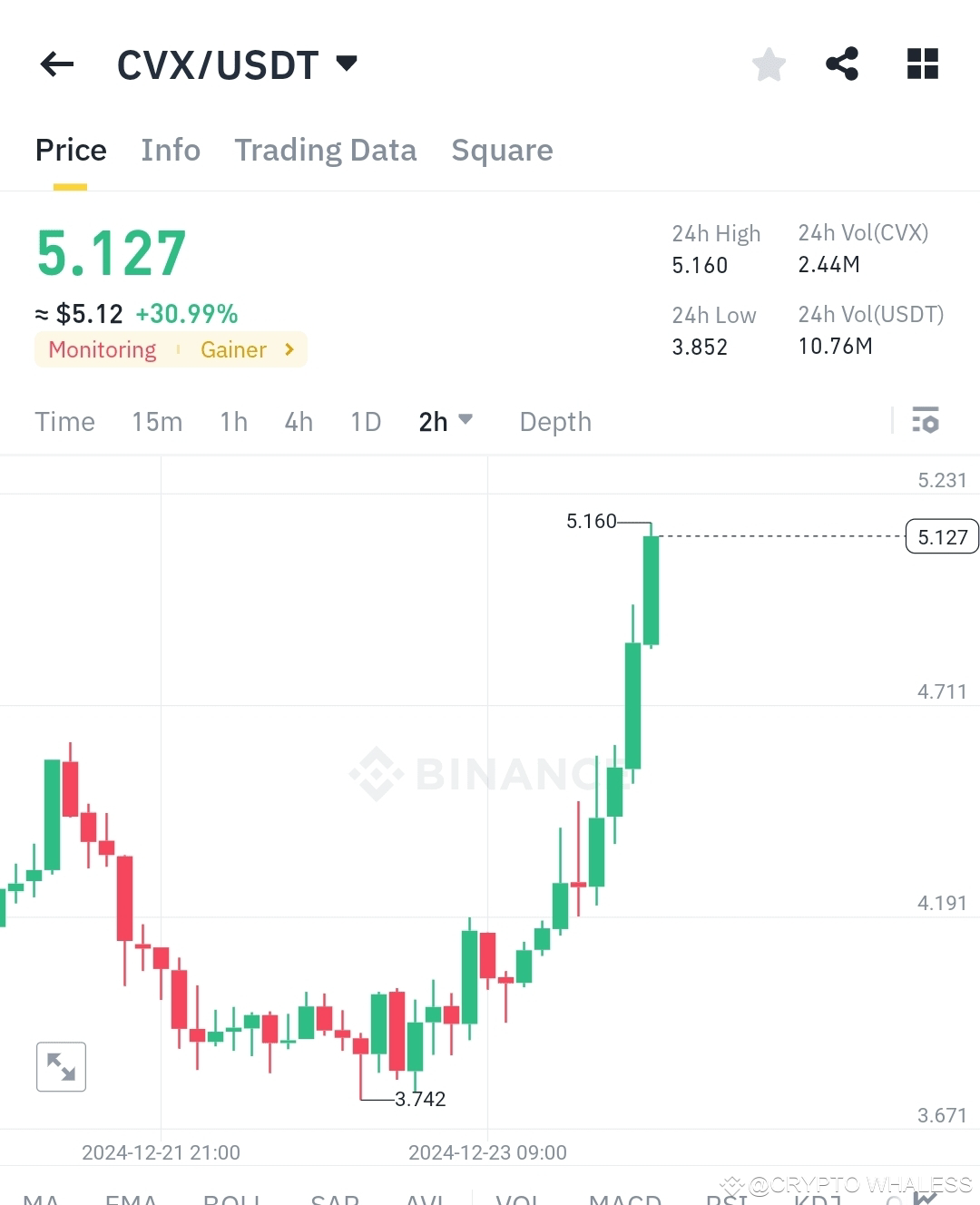Mark CVX/USDT as a favorite
This screenshot has width=980, height=1205.
(x=769, y=64)
